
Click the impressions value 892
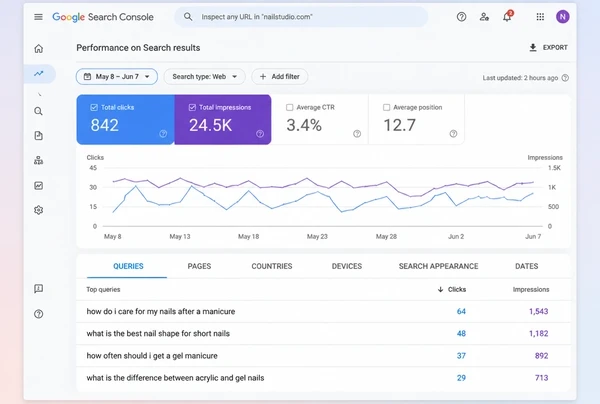tap(541, 356)
